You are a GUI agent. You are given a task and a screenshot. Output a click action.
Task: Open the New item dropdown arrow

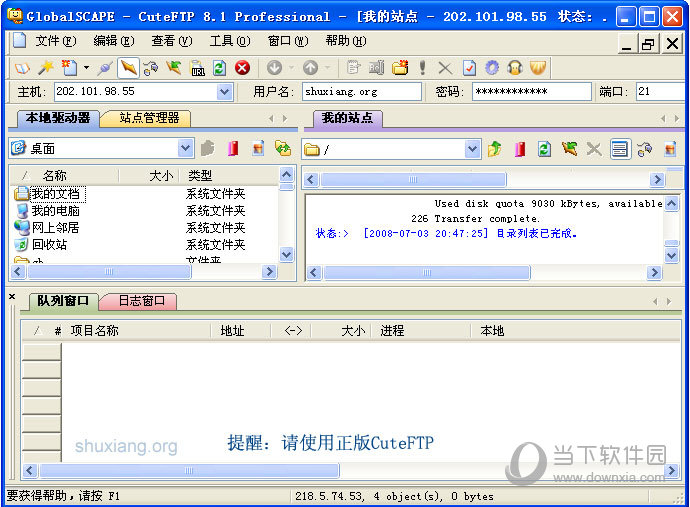[87, 68]
